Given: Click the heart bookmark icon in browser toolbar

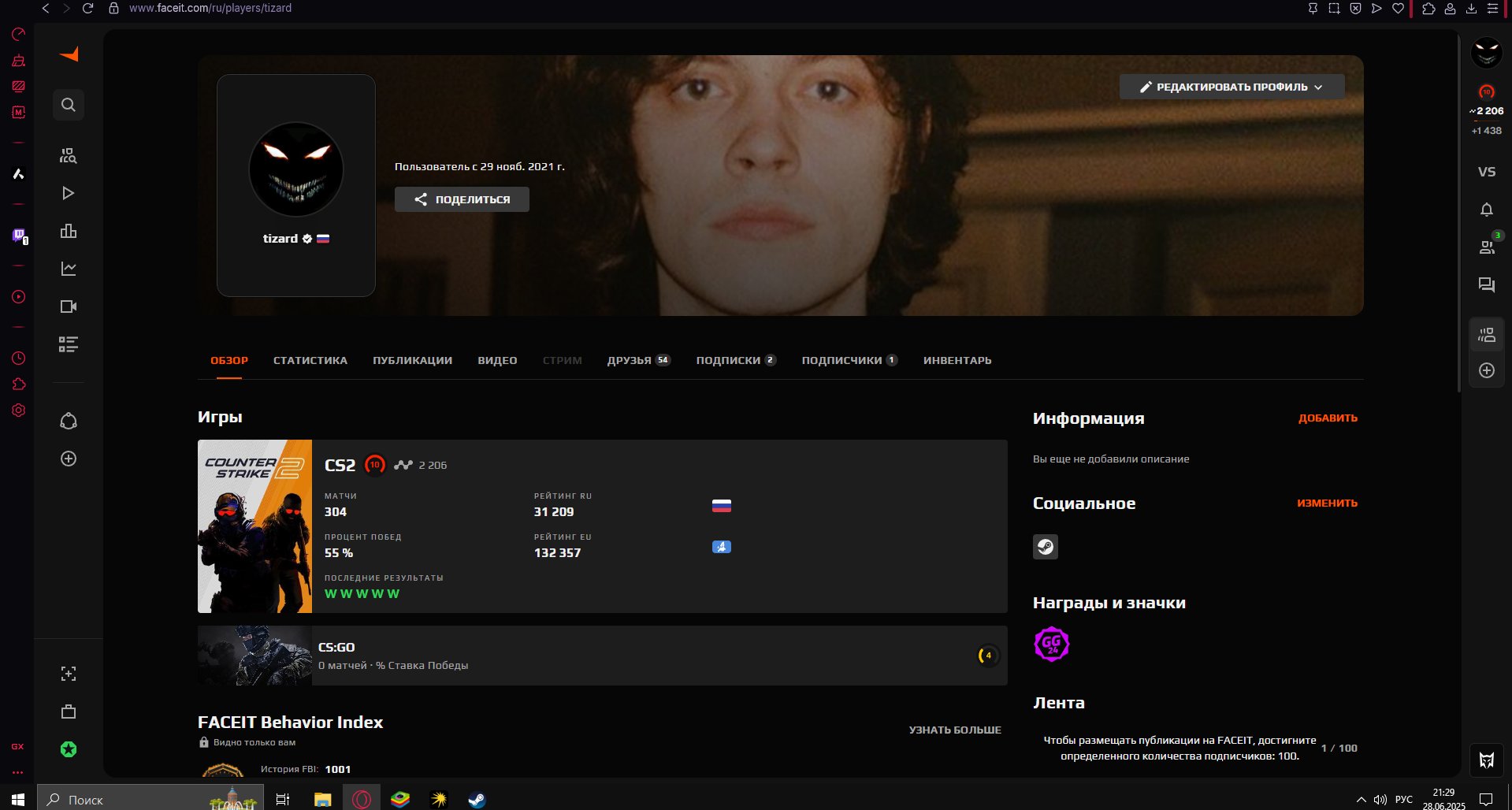Looking at the screenshot, I should pyautogui.click(x=1398, y=8).
